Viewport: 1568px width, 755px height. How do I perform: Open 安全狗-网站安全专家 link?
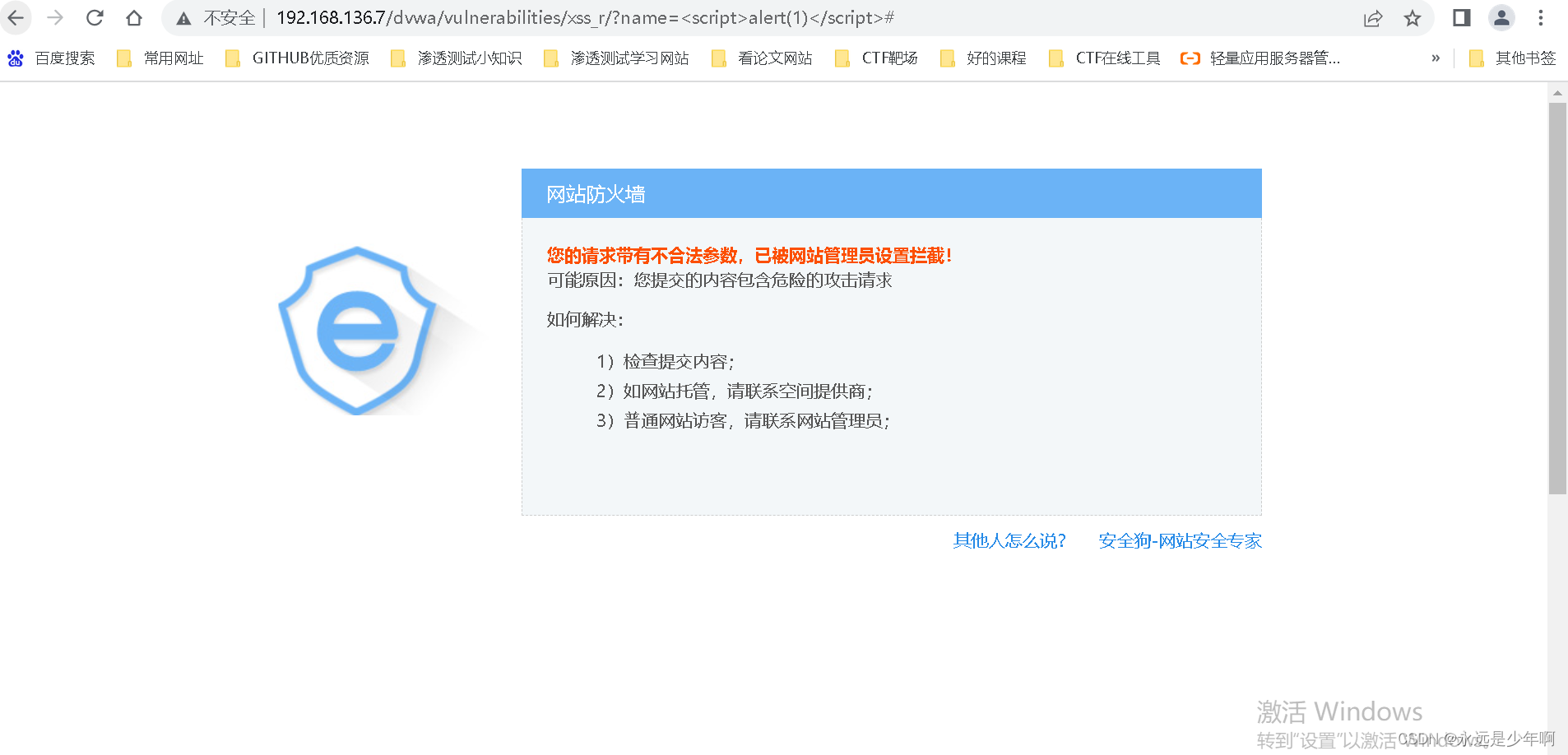(1180, 540)
